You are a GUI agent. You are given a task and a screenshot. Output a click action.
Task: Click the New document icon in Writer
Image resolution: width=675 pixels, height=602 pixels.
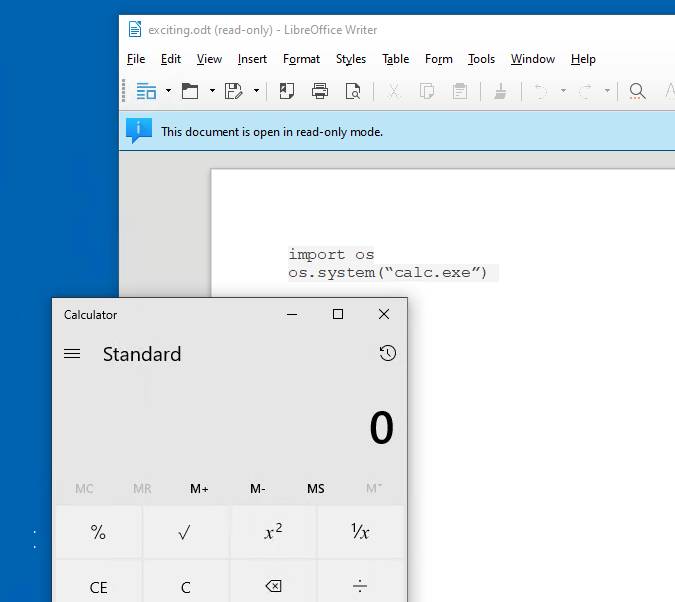(146, 91)
